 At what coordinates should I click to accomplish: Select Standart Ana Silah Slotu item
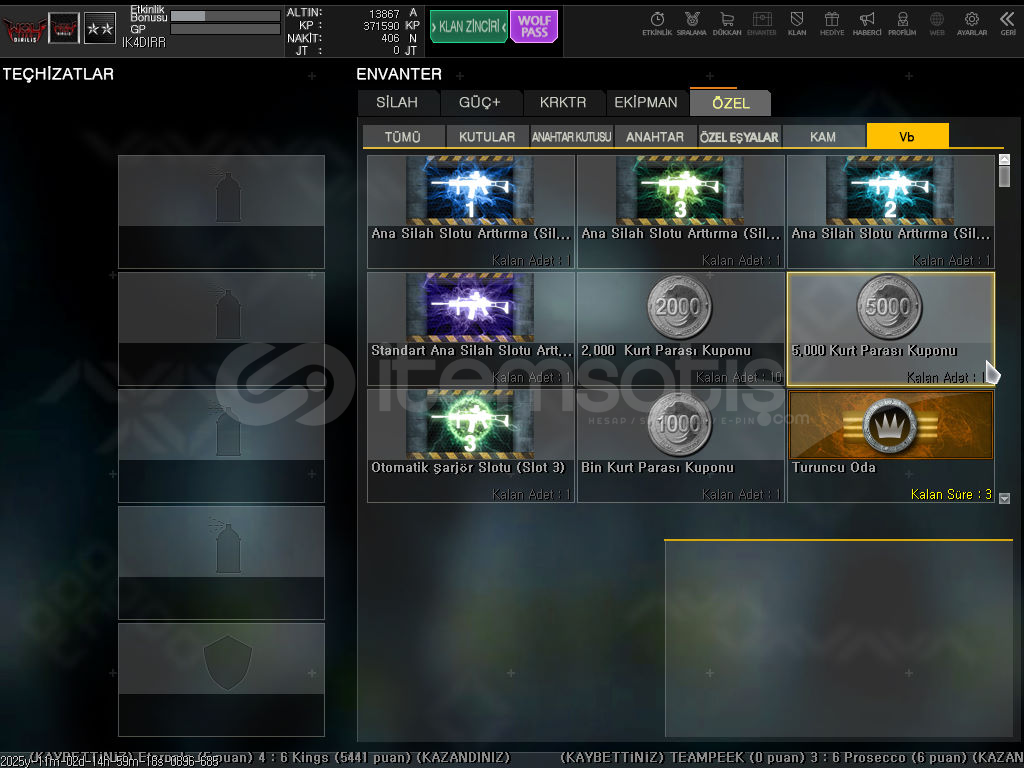471,328
